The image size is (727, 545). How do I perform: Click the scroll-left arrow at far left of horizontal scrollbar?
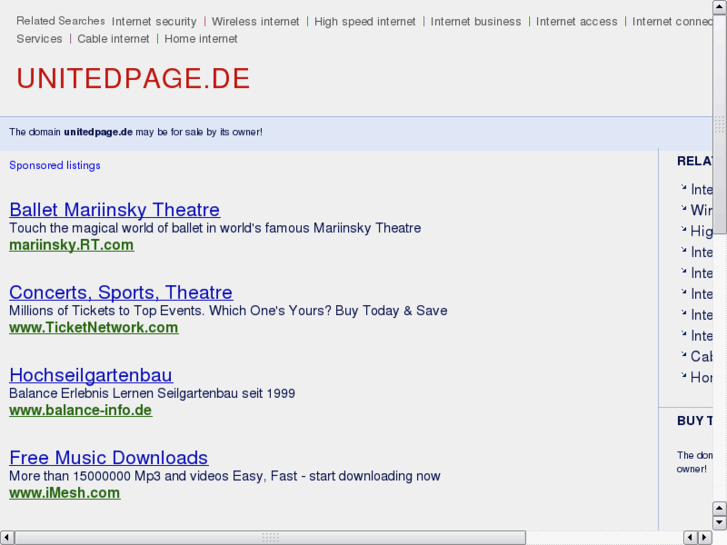click(6, 537)
